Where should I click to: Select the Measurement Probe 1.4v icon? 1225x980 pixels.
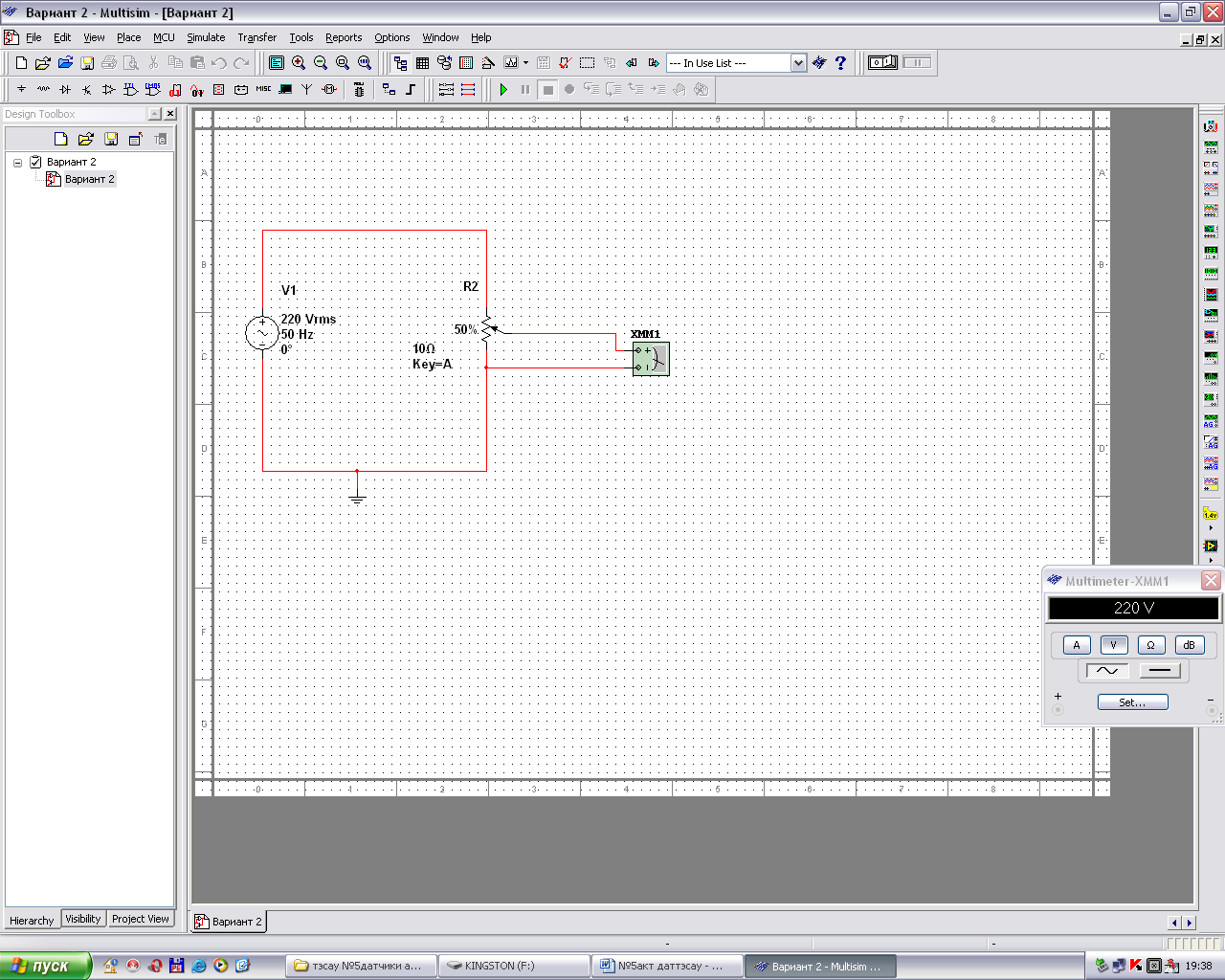pyautogui.click(x=1211, y=514)
